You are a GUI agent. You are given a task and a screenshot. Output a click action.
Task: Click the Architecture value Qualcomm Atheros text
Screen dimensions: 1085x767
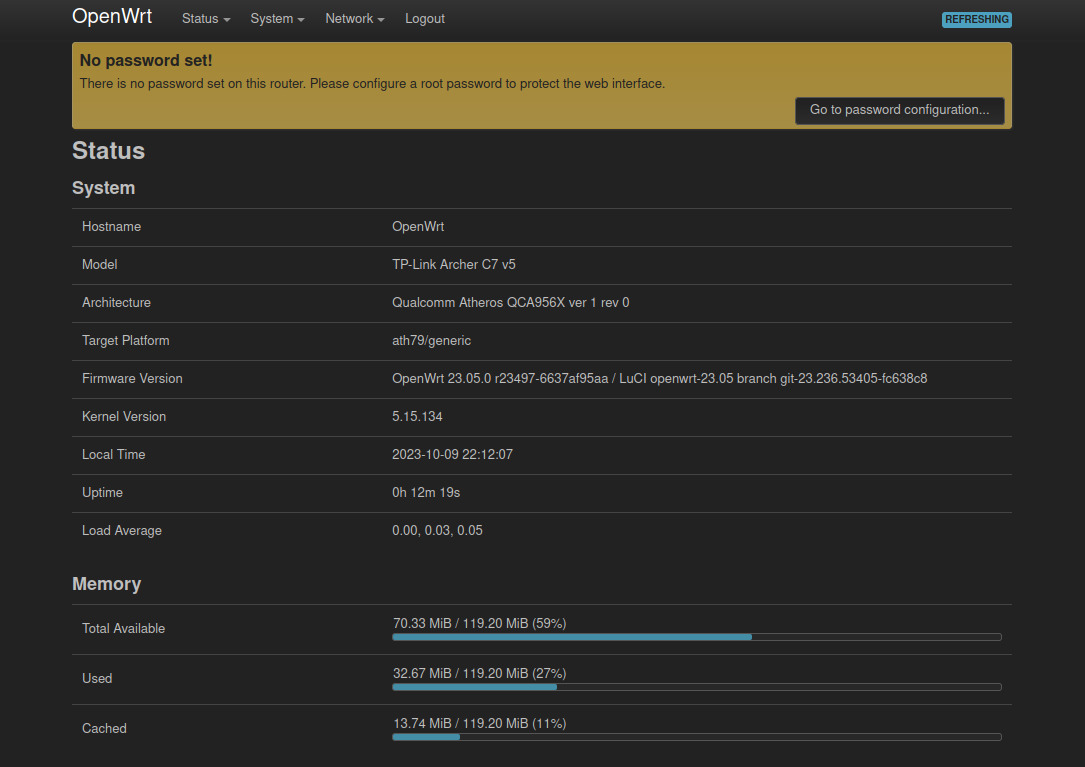click(510, 303)
